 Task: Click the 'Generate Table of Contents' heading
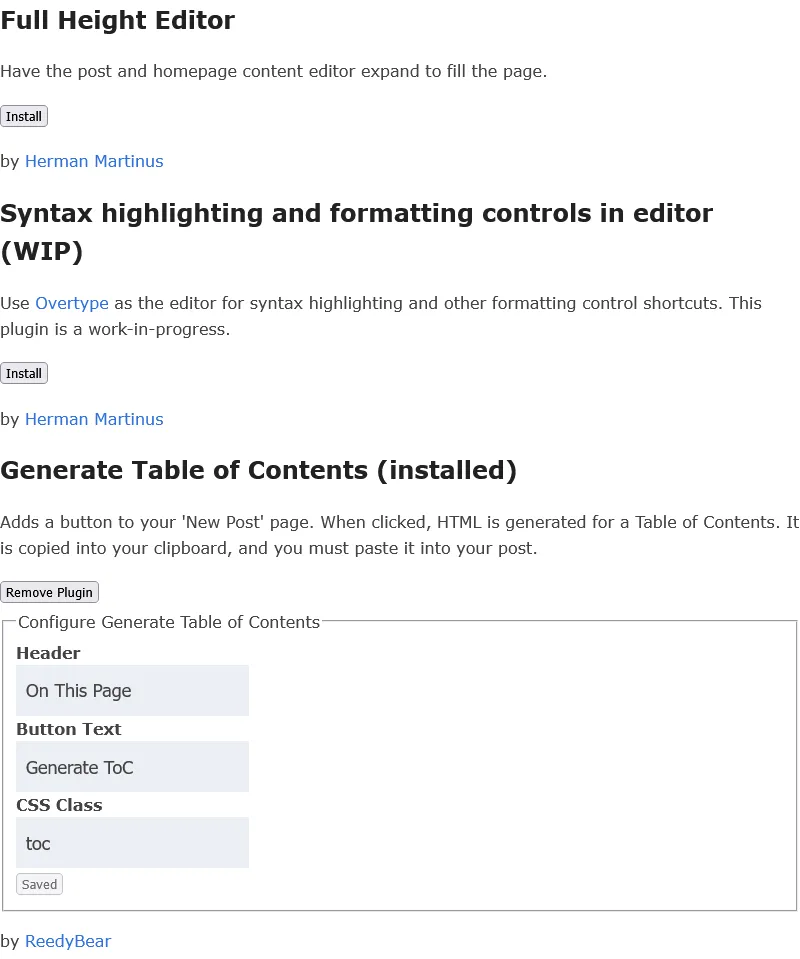tap(259, 470)
